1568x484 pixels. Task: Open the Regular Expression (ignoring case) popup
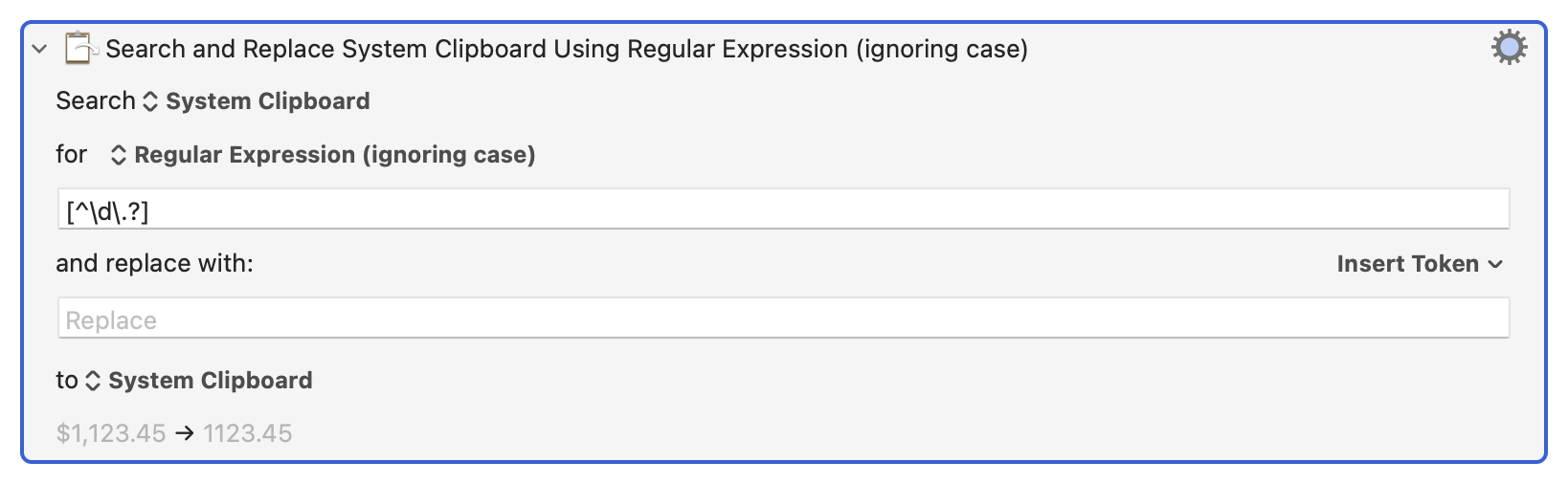334,155
